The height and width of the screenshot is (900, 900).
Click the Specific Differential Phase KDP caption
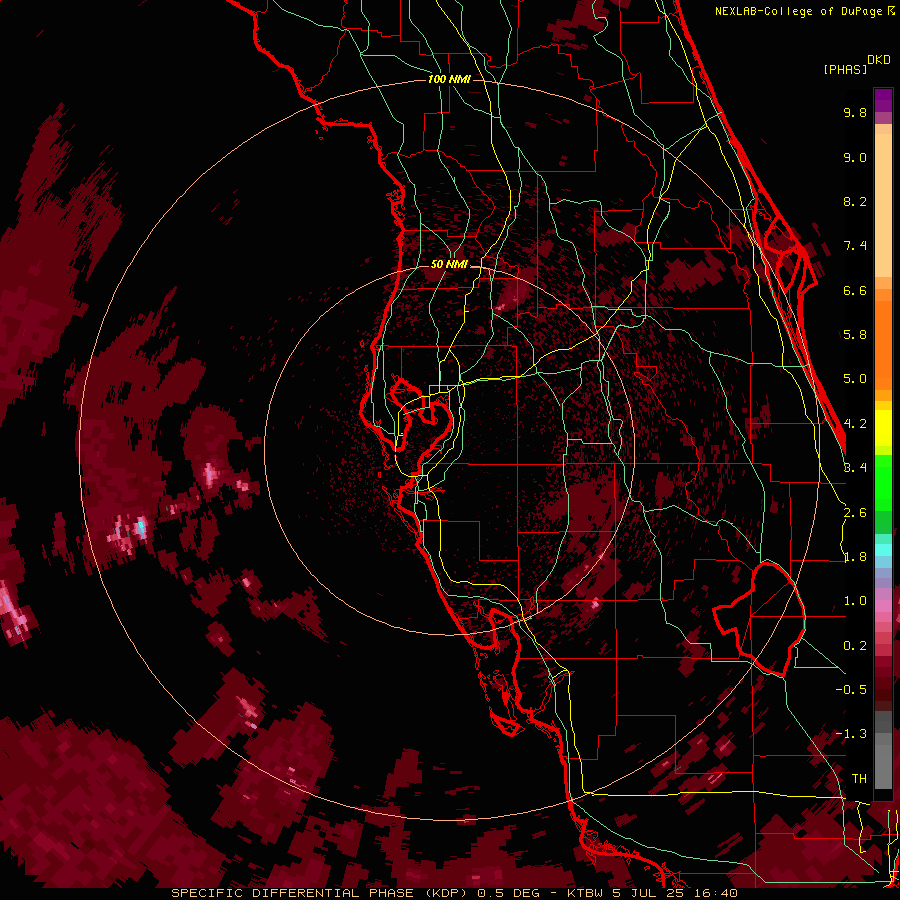(454, 893)
